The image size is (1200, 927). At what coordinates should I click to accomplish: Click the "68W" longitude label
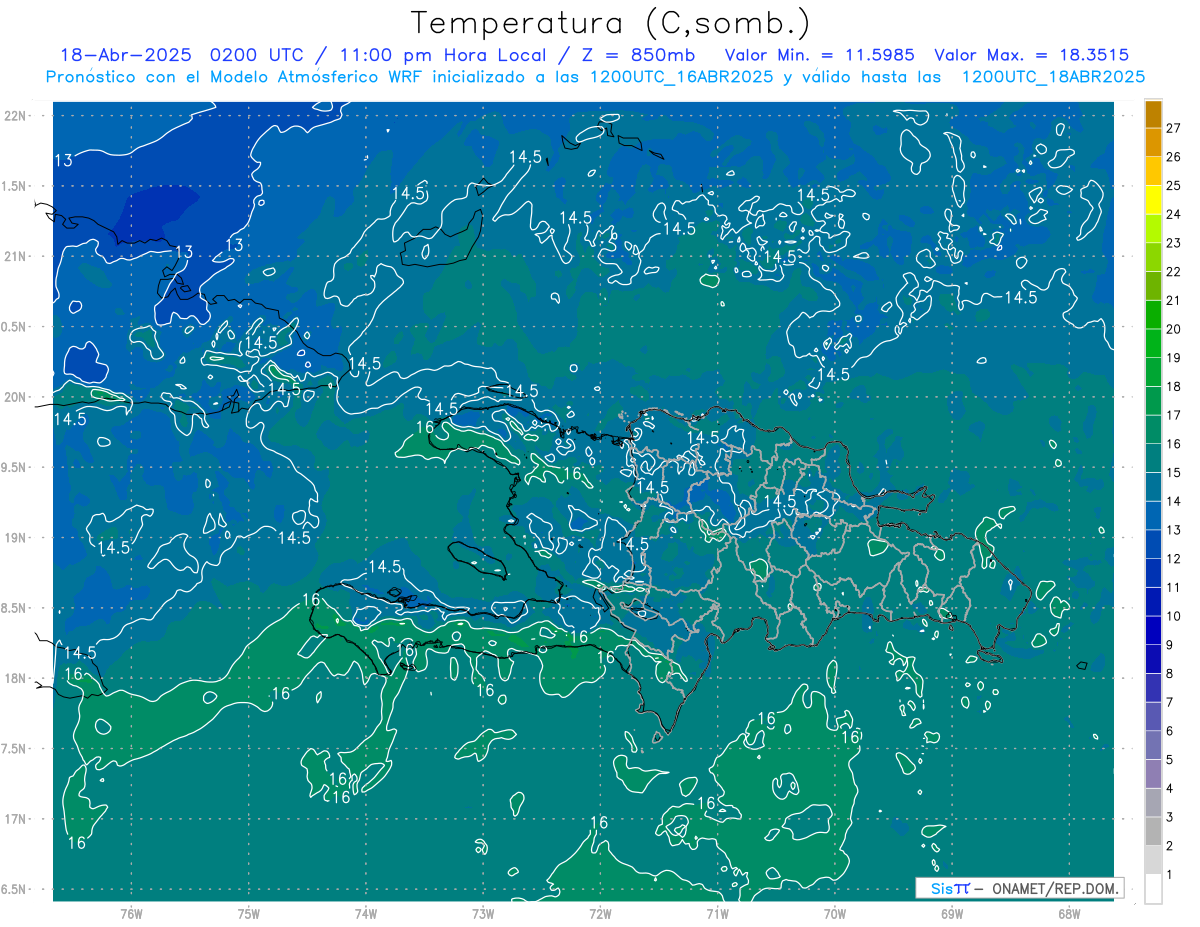(x=1068, y=914)
